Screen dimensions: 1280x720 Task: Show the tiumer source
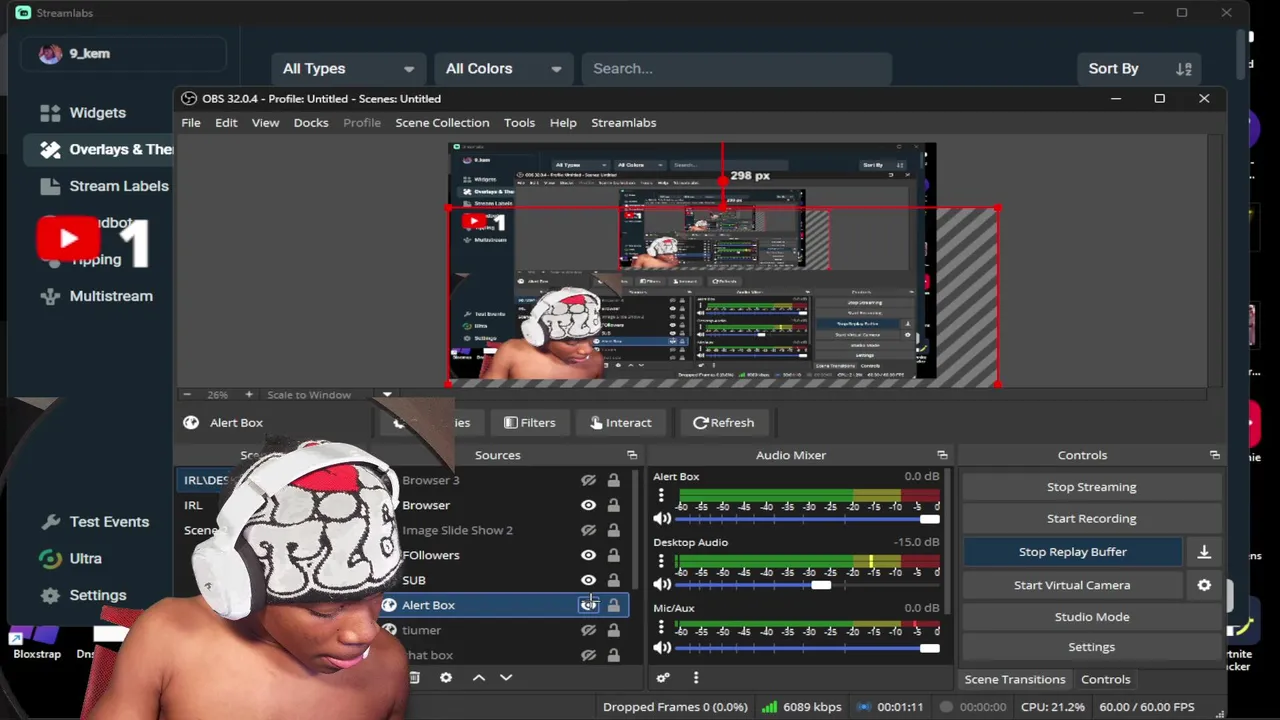point(588,631)
